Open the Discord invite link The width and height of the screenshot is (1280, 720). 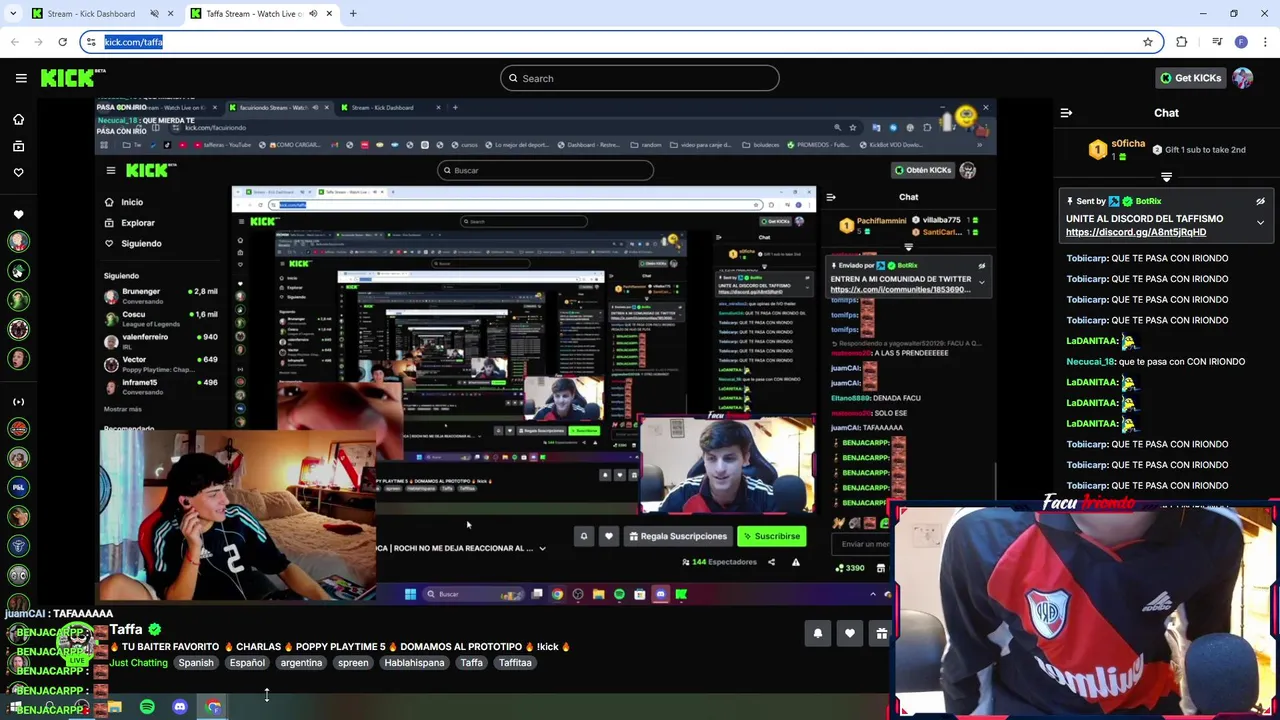point(1135,232)
